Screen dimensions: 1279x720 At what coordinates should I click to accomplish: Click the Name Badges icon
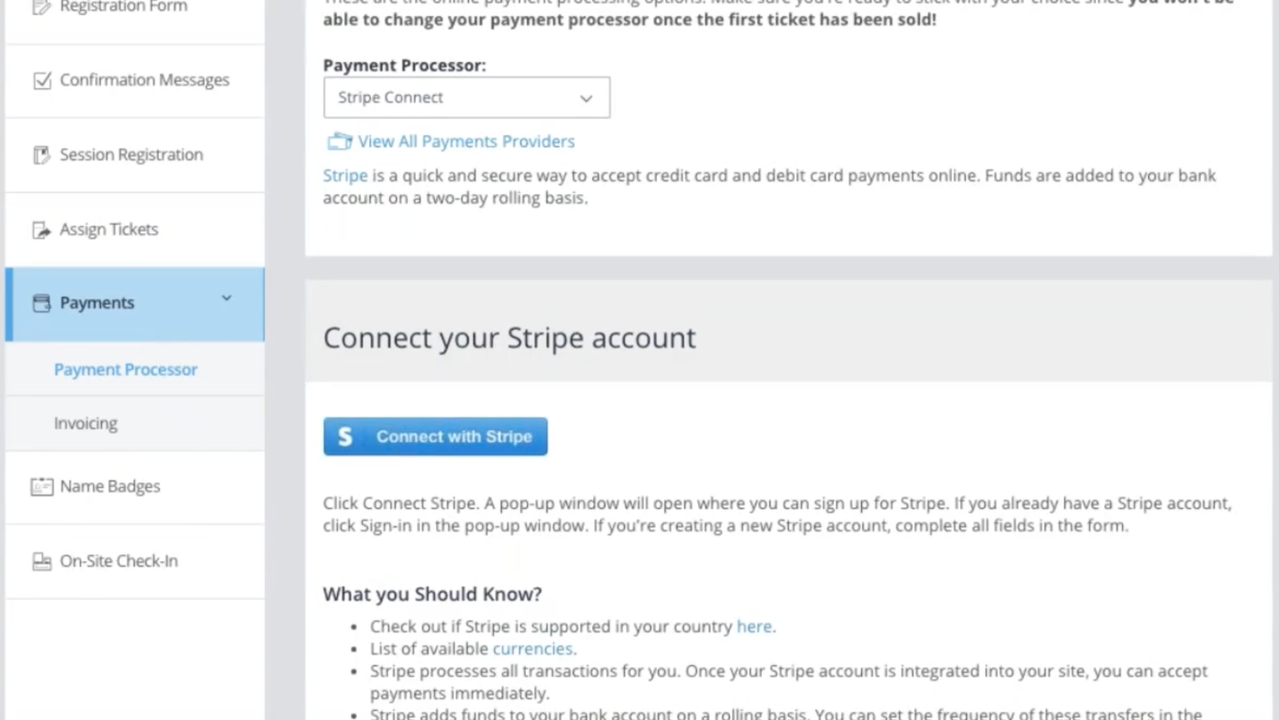42,486
